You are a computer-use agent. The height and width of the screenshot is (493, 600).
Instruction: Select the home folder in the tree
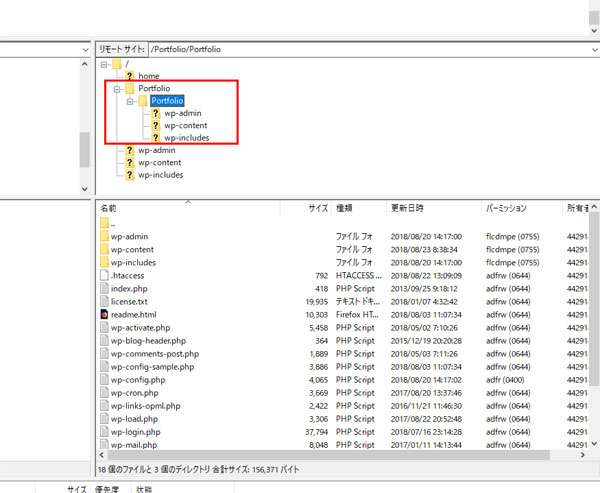click(148, 76)
